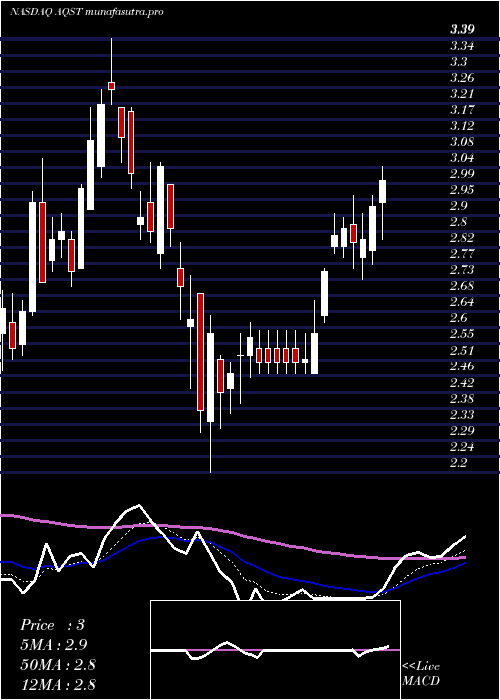Viewport: 500px width, 700px height.
Task: Click the 2.51 price axis label
Action: (462, 350)
